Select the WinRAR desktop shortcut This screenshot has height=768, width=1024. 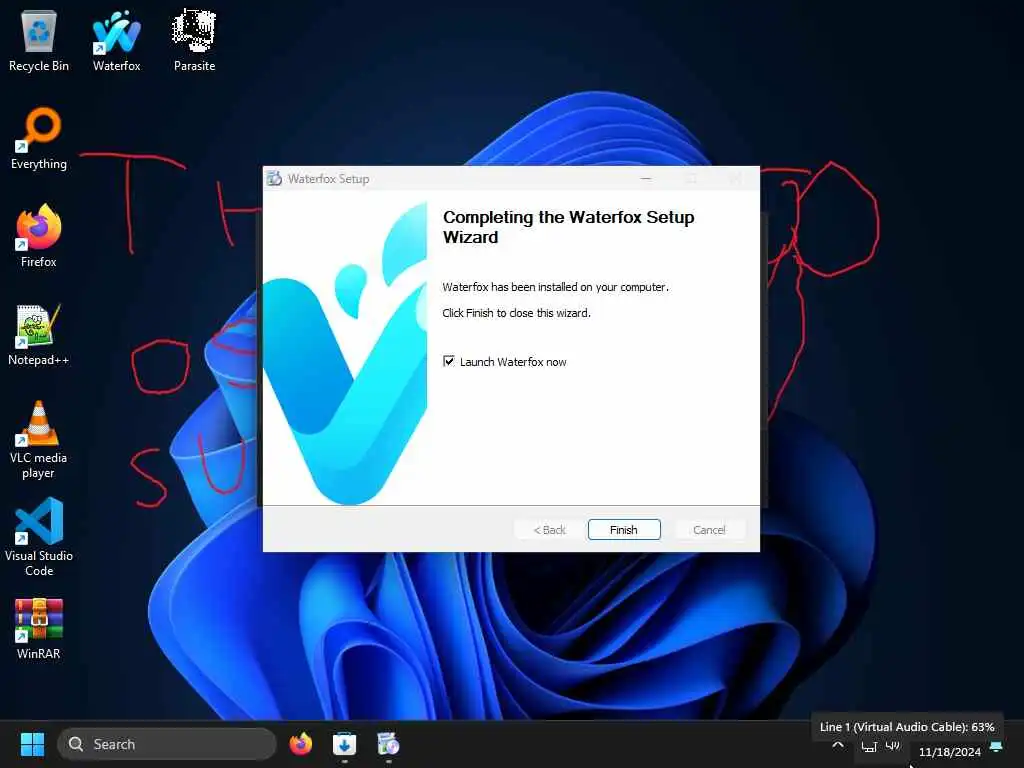(x=39, y=628)
